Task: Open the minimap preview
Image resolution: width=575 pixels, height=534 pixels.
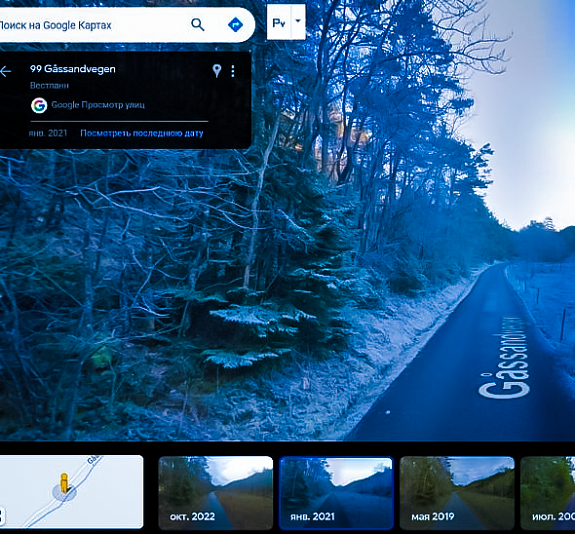Action: point(71,491)
